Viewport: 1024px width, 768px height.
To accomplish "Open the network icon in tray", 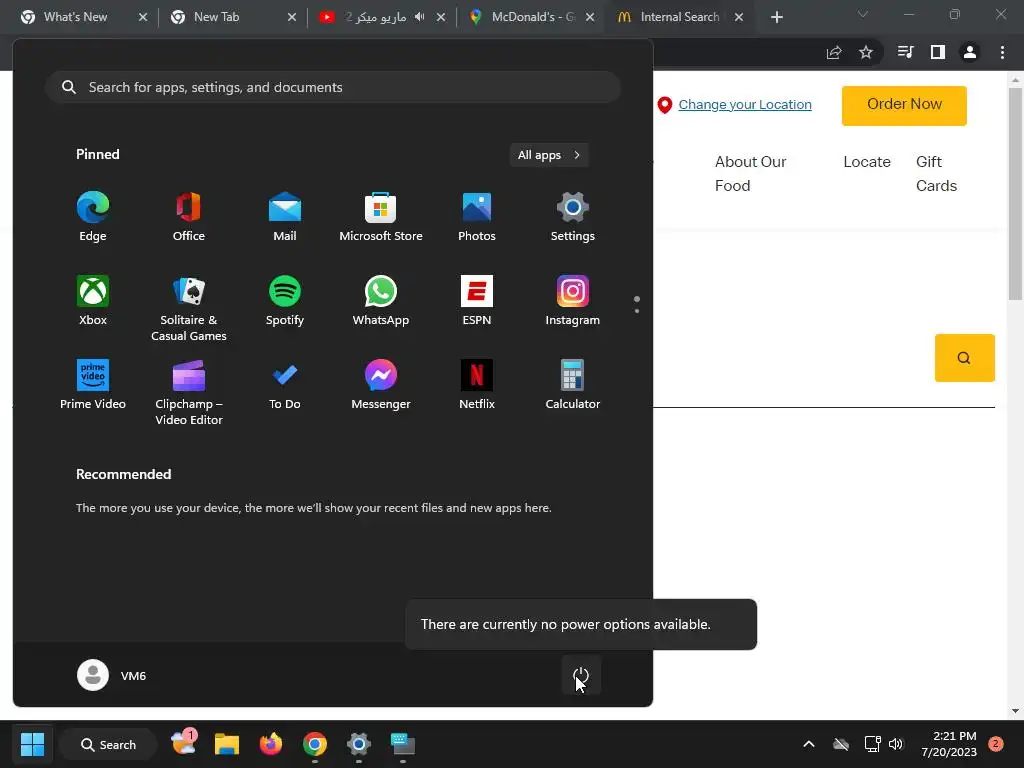I will pyautogui.click(x=872, y=744).
